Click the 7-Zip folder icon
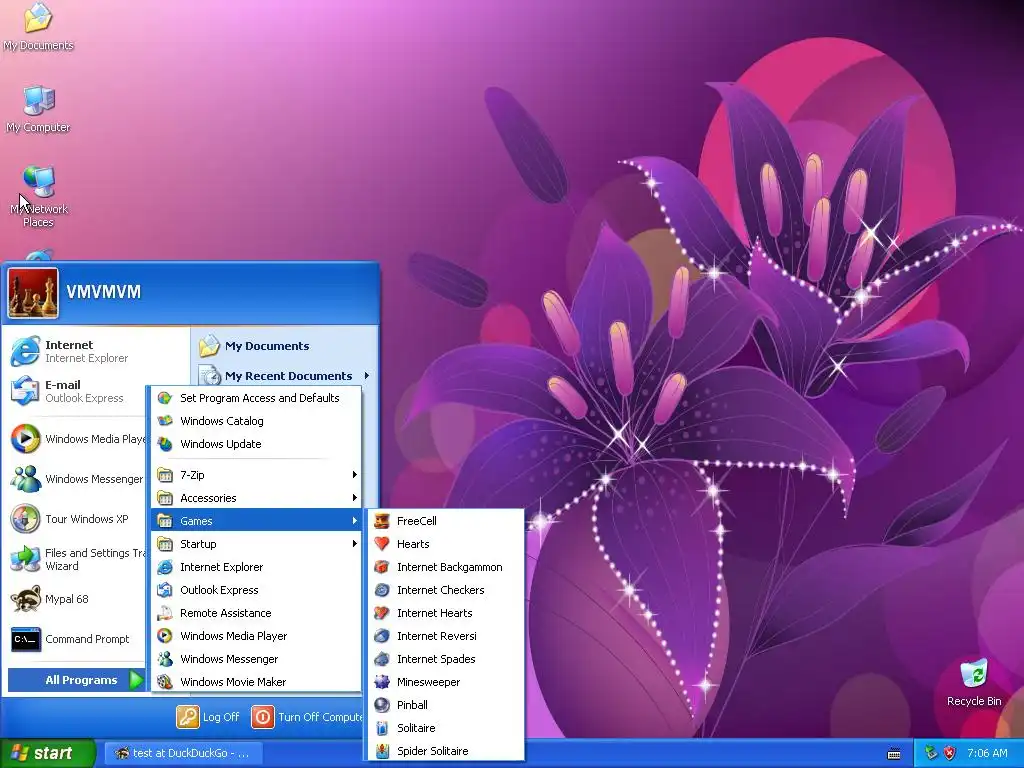 tap(165, 475)
